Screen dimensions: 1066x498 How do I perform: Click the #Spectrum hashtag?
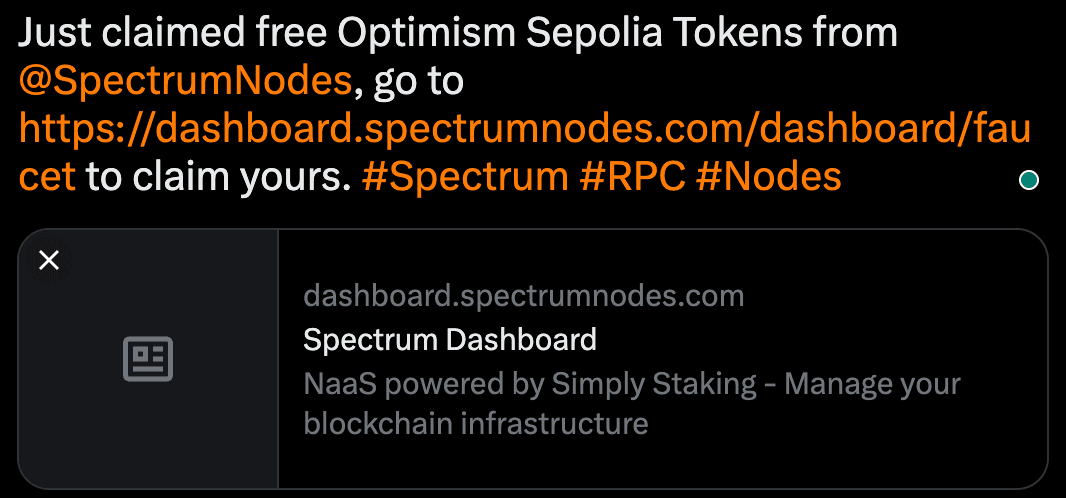pyautogui.click(x=464, y=178)
